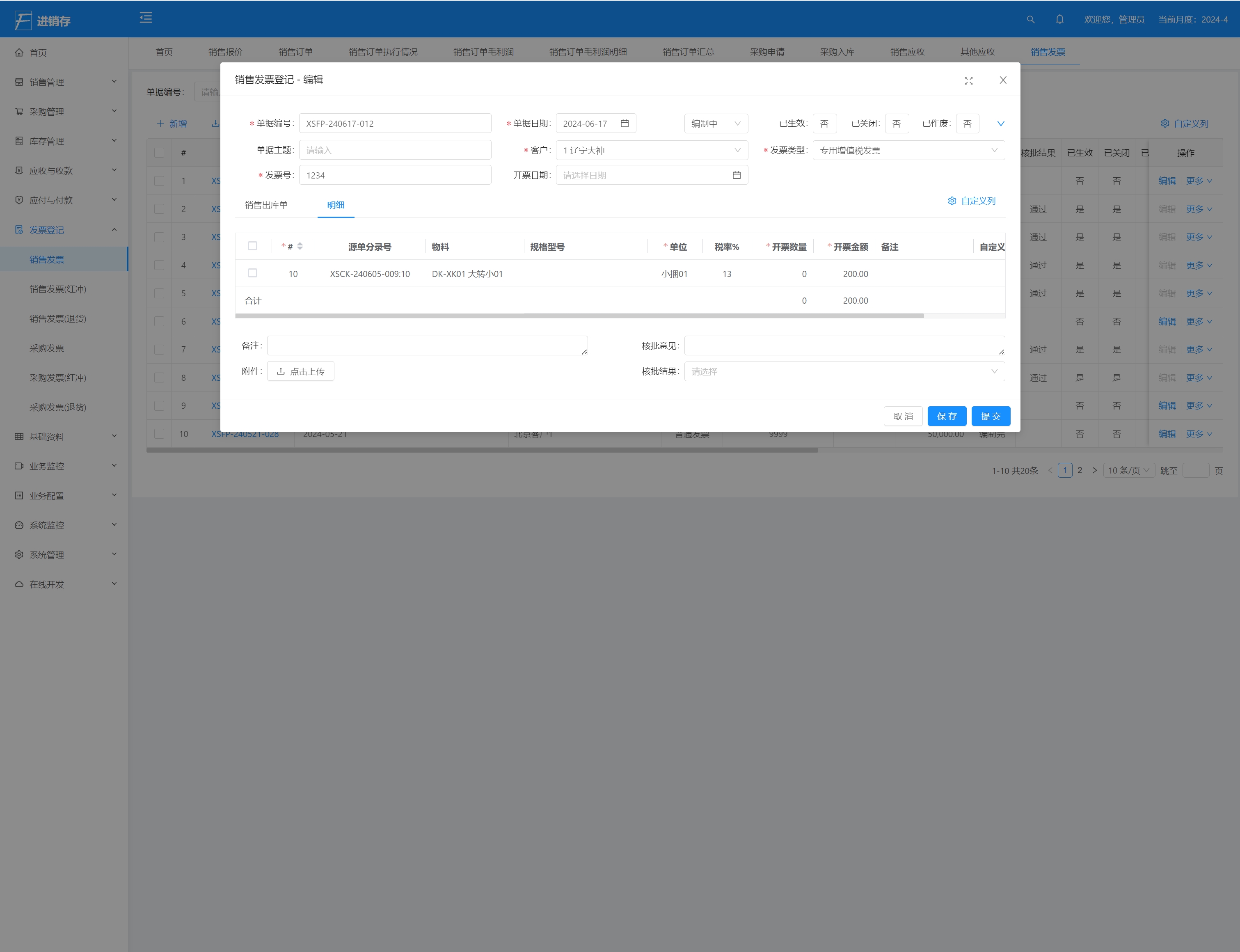Open the 销售应收 page tab
This screenshot has width=1240, height=952.
pos(907,52)
